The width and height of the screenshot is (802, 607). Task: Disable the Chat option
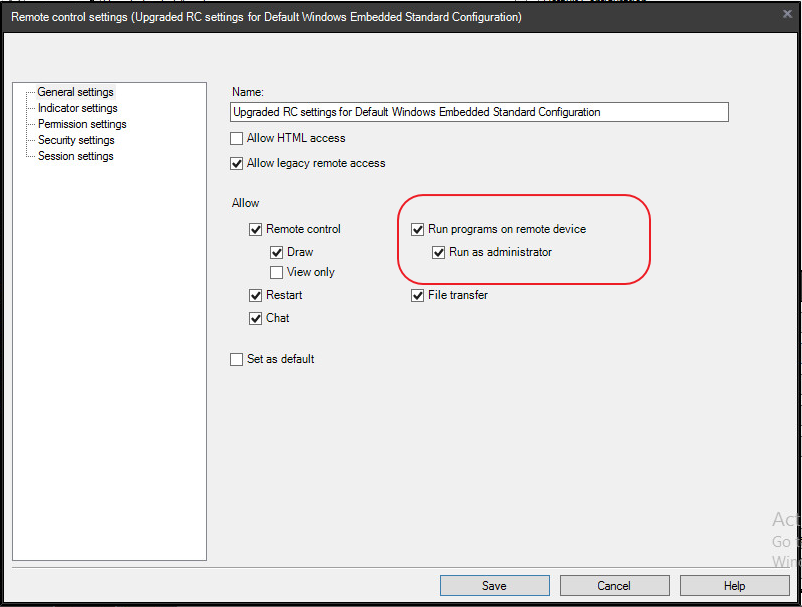click(x=256, y=318)
